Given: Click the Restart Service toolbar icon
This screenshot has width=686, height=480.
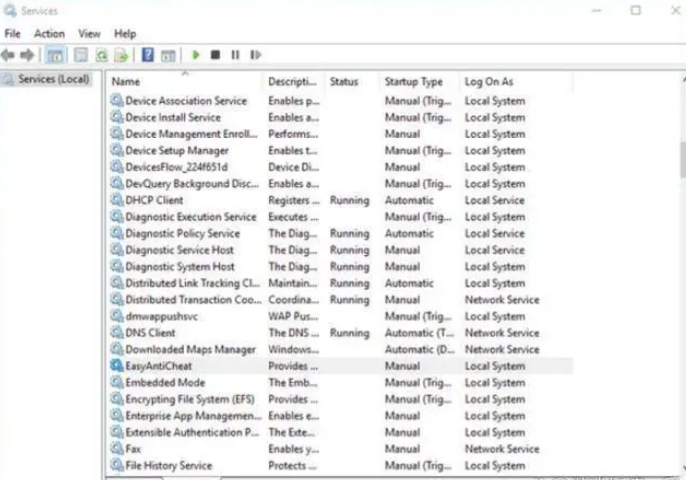Looking at the screenshot, I should [255, 55].
